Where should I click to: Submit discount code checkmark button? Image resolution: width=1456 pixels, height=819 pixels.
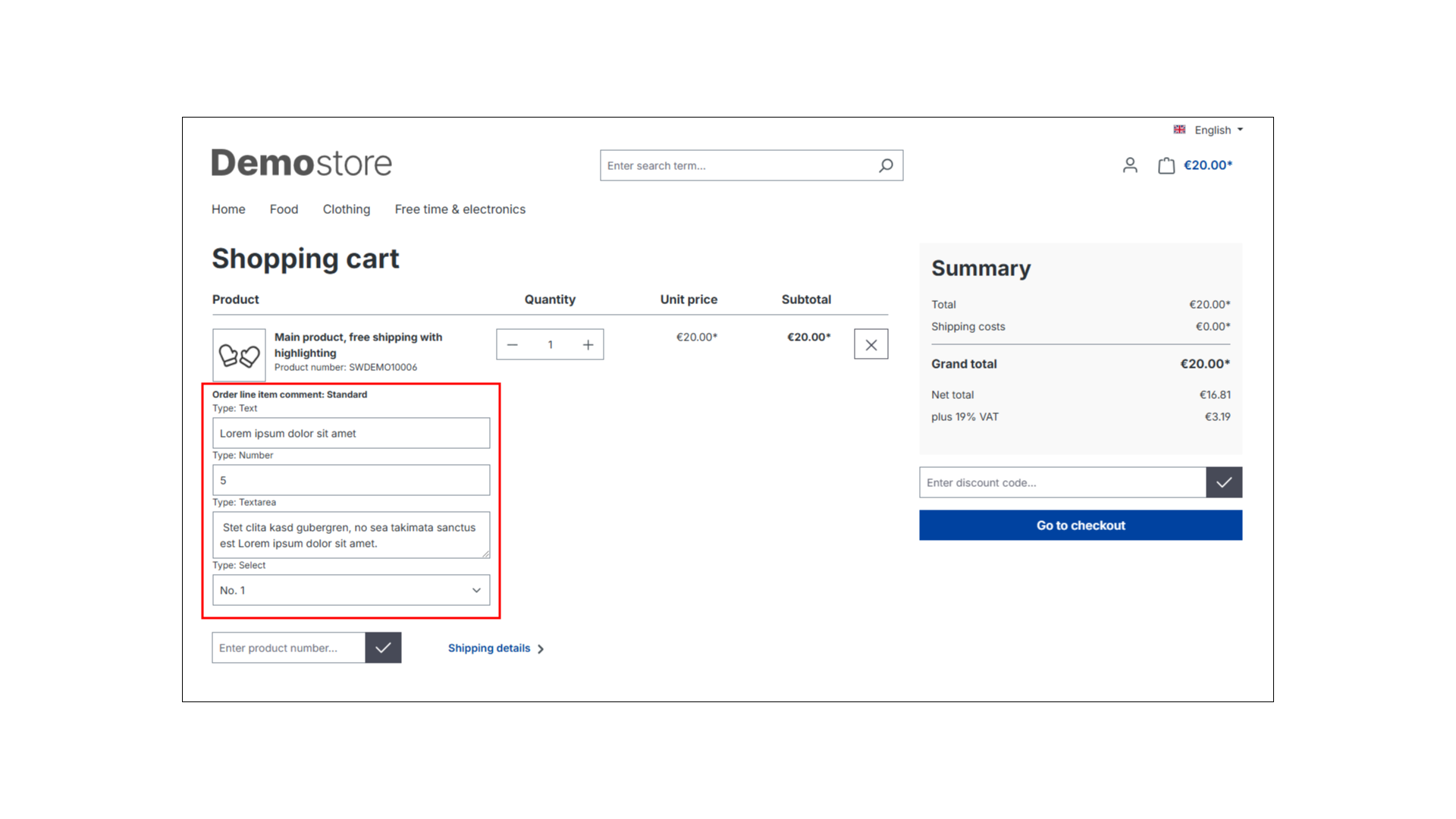click(x=1223, y=482)
